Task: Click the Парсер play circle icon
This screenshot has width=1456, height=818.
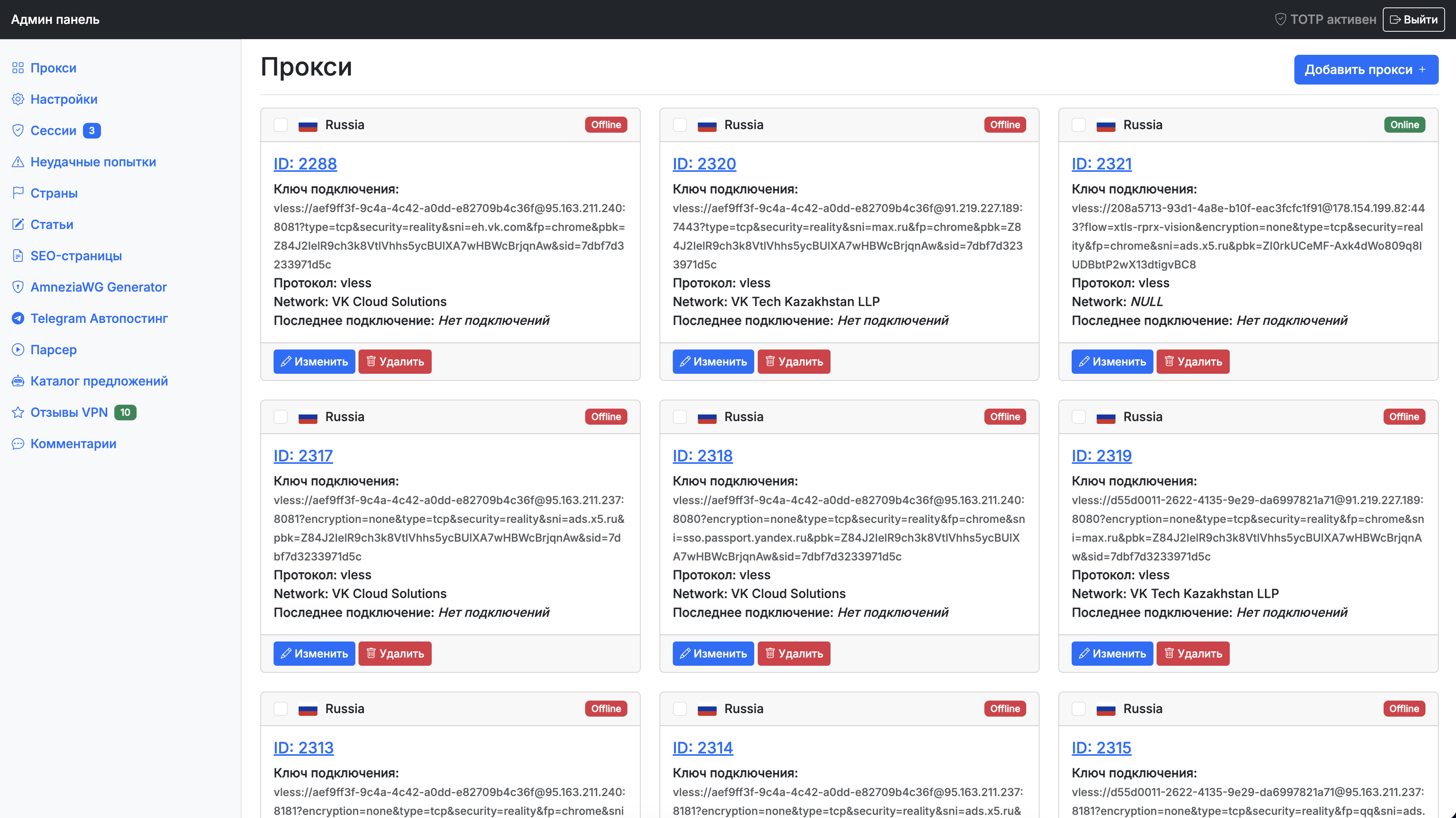Action: tap(18, 350)
